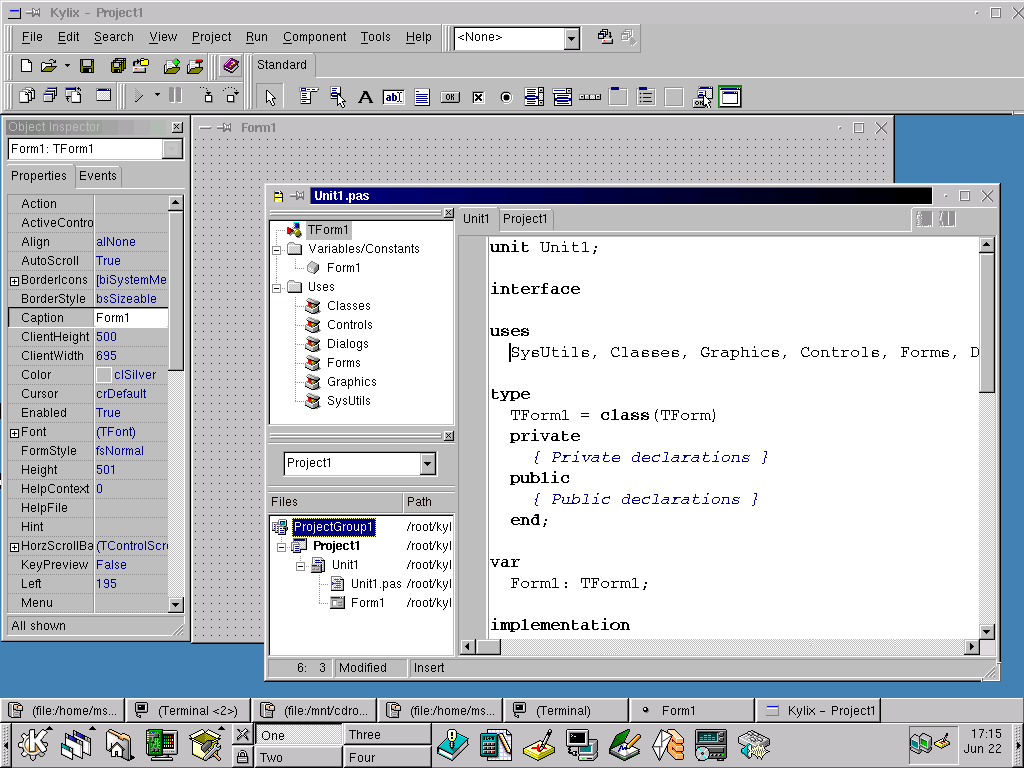Pick the Edit component (ab| icon)
The height and width of the screenshot is (768, 1024).
click(x=393, y=97)
